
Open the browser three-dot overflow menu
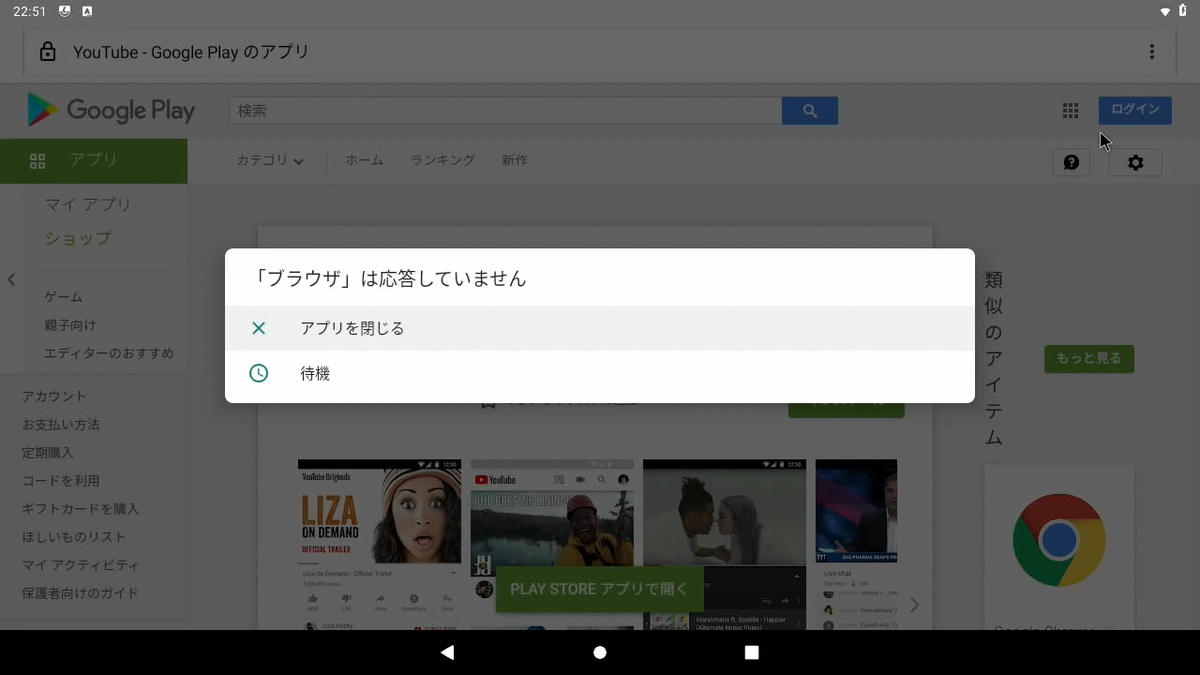click(x=1152, y=52)
